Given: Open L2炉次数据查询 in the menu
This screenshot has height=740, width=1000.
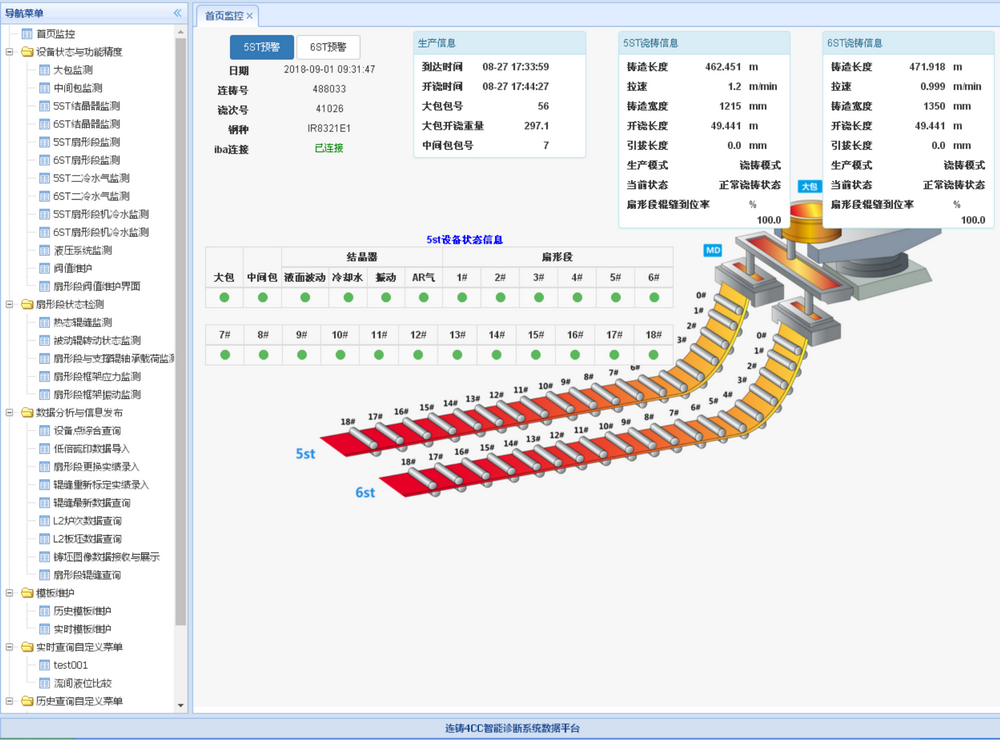Looking at the screenshot, I should pyautogui.click(x=87, y=521).
